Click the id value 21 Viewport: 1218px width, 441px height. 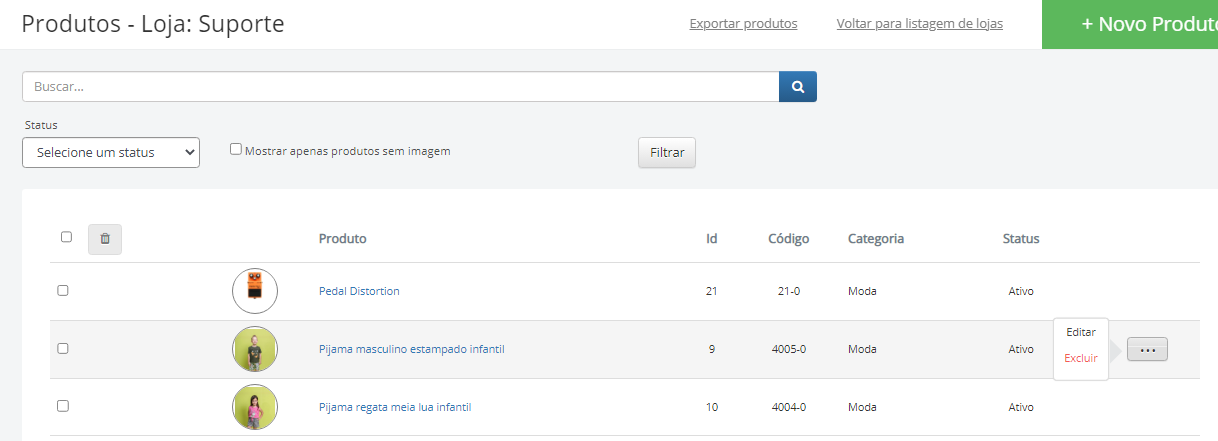coord(712,291)
